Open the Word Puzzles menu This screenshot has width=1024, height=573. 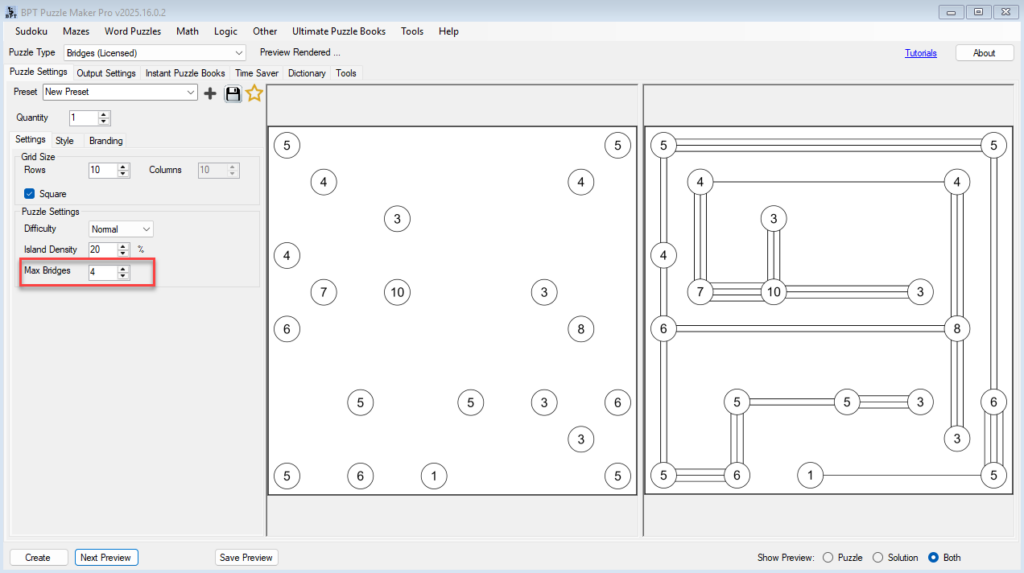132,31
